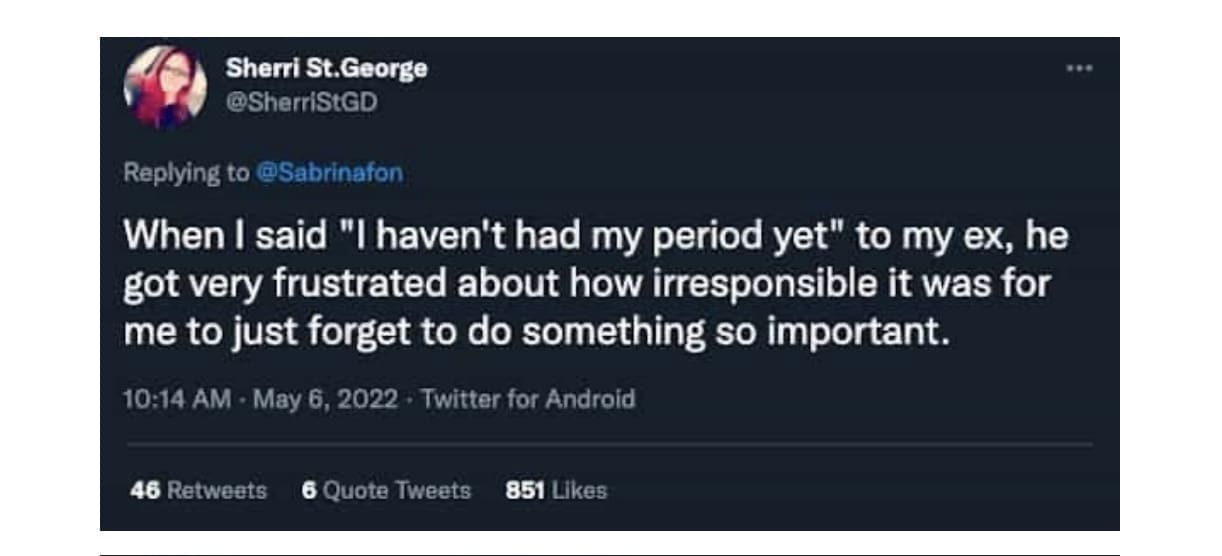This screenshot has width=1222, height=556.
Task: Click Sherri St.George's profile avatar
Action: click(x=165, y=87)
